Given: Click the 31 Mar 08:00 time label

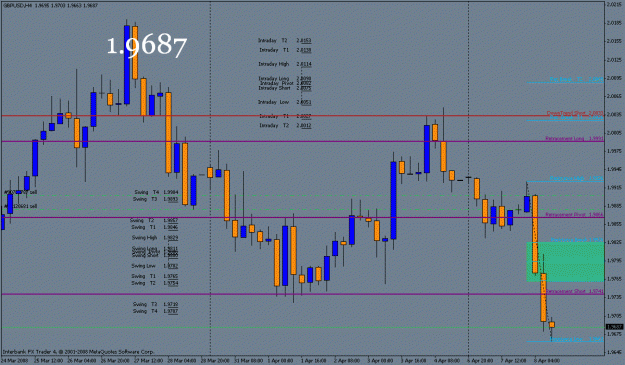Looking at the screenshot, I should pos(249,361).
